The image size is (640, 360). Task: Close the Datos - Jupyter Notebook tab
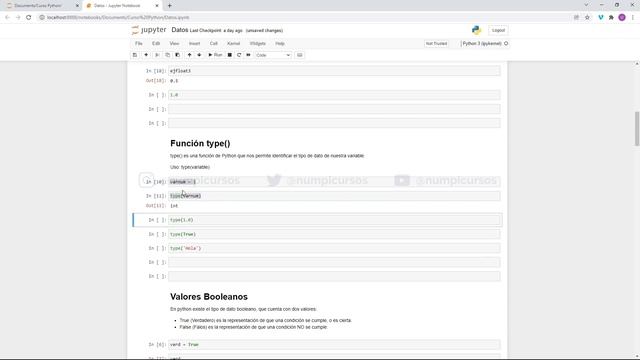pos(157,6)
